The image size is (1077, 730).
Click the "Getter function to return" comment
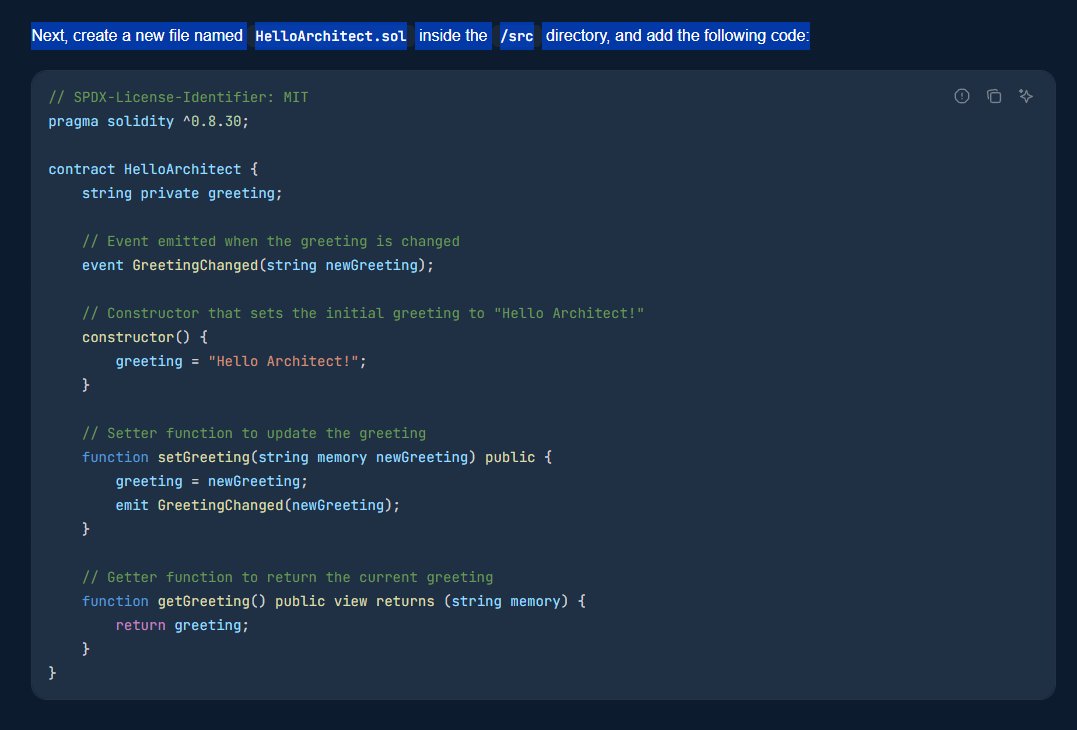288,578
